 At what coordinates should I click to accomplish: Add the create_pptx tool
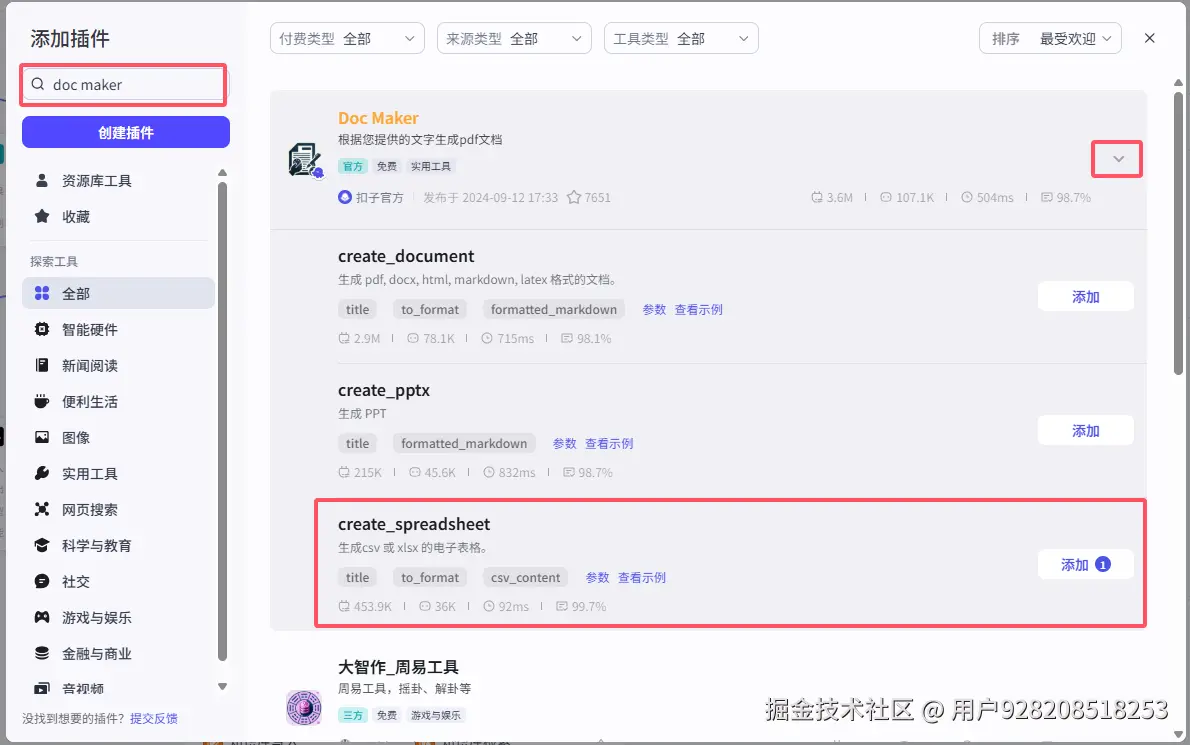coord(1085,431)
